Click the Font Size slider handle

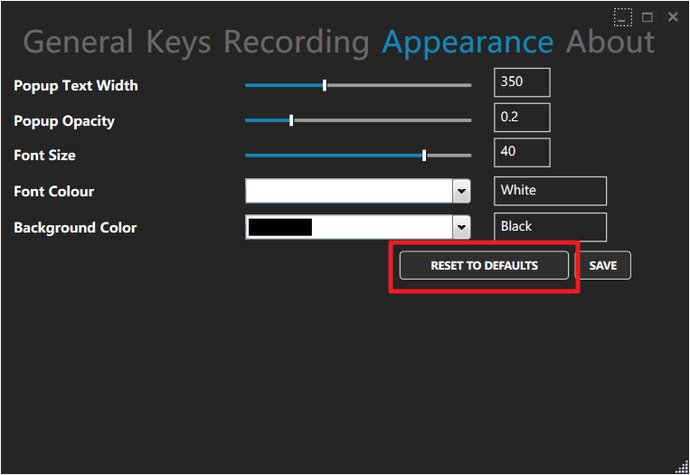pyautogui.click(x=424, y=155)
